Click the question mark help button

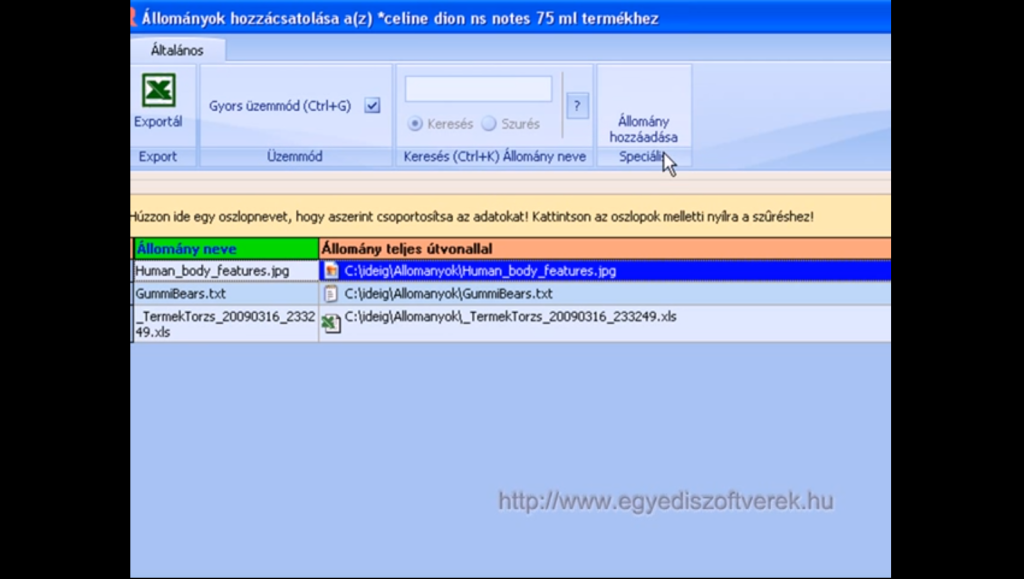coord(577,106)
